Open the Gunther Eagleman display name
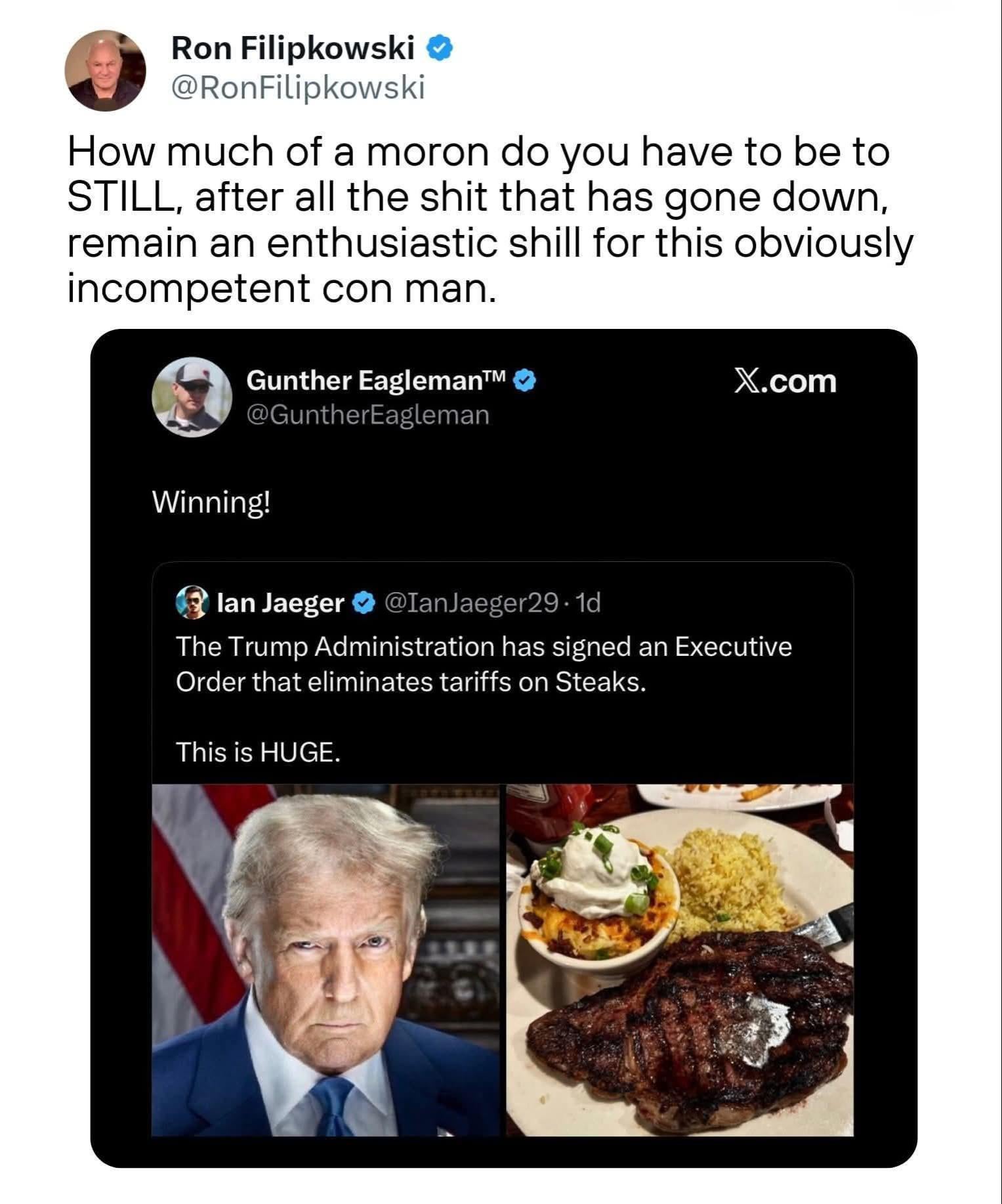Image resolution: width=1002 pixels, height=1204 pixels. (x=376, y=381)
